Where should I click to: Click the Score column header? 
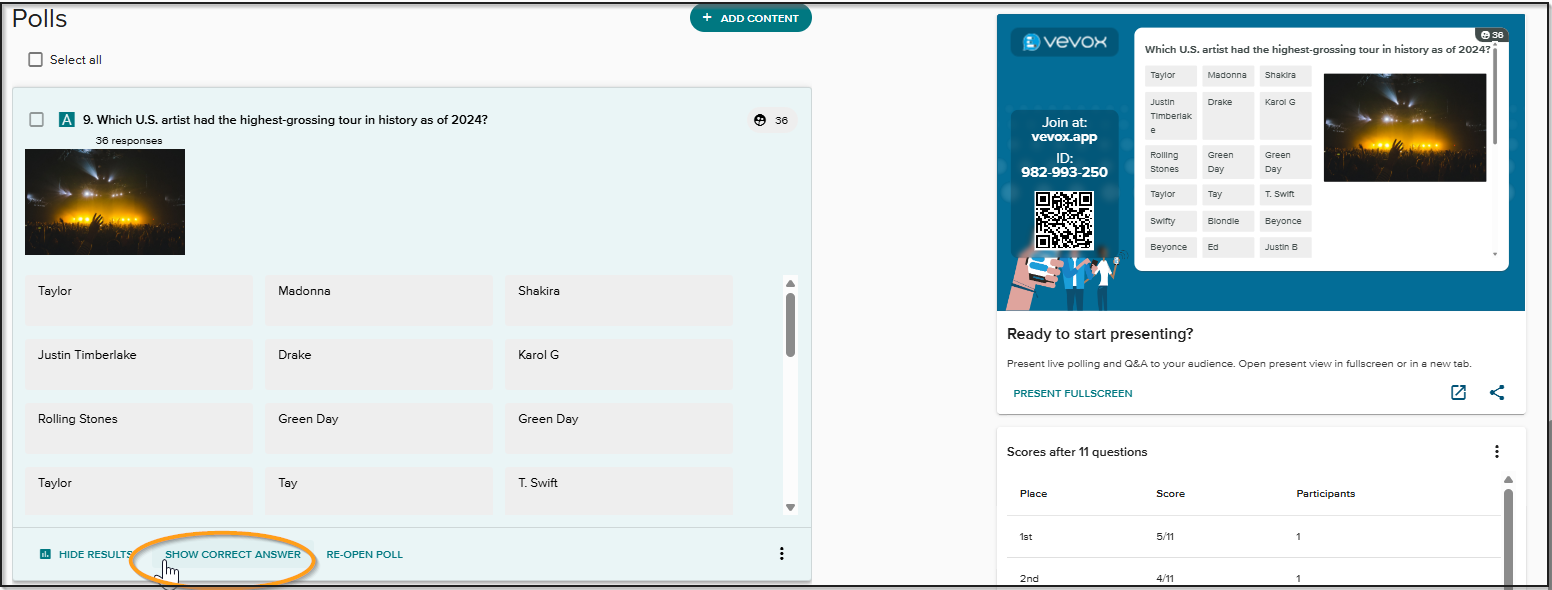click(1170, 494)
